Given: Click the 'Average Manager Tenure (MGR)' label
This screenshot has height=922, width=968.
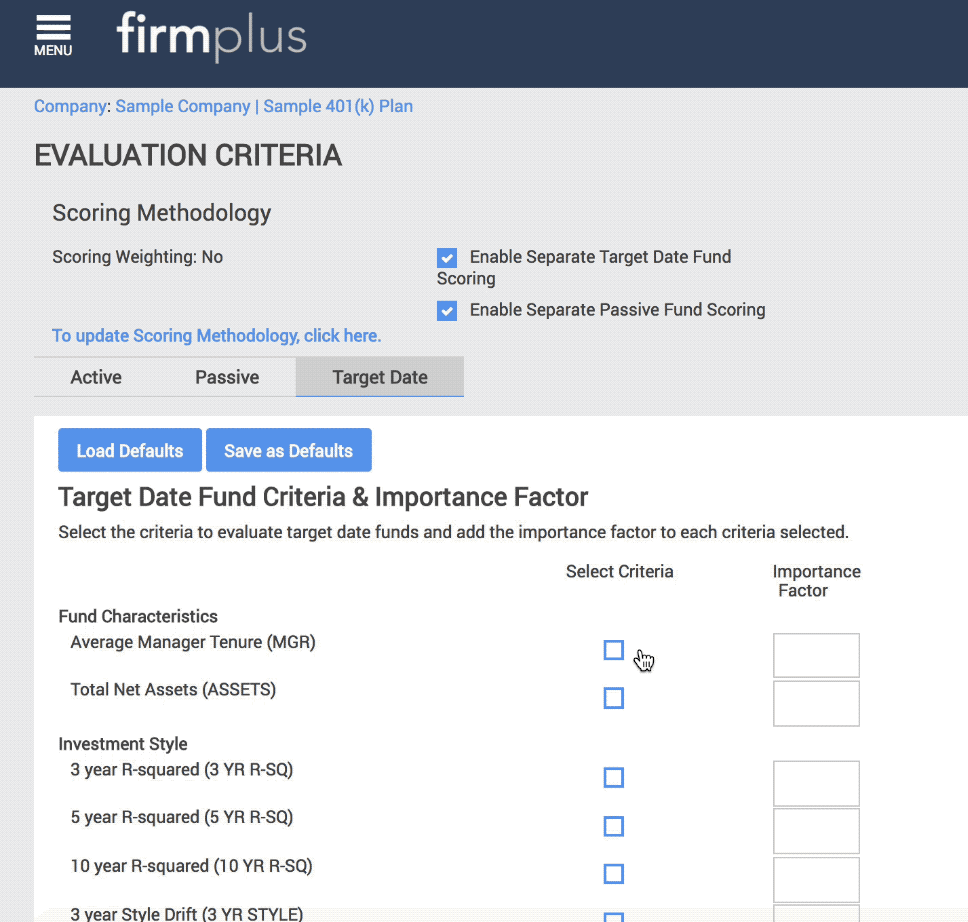Looking at the screenshot, I should [x=193, y=642].
